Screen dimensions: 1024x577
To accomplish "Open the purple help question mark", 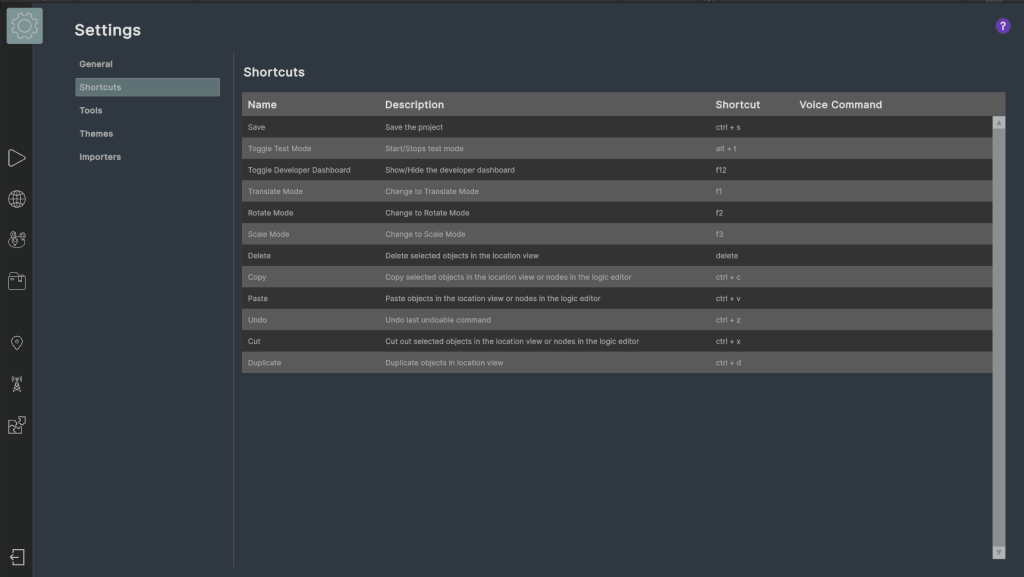I will (x=1002, y=26).
